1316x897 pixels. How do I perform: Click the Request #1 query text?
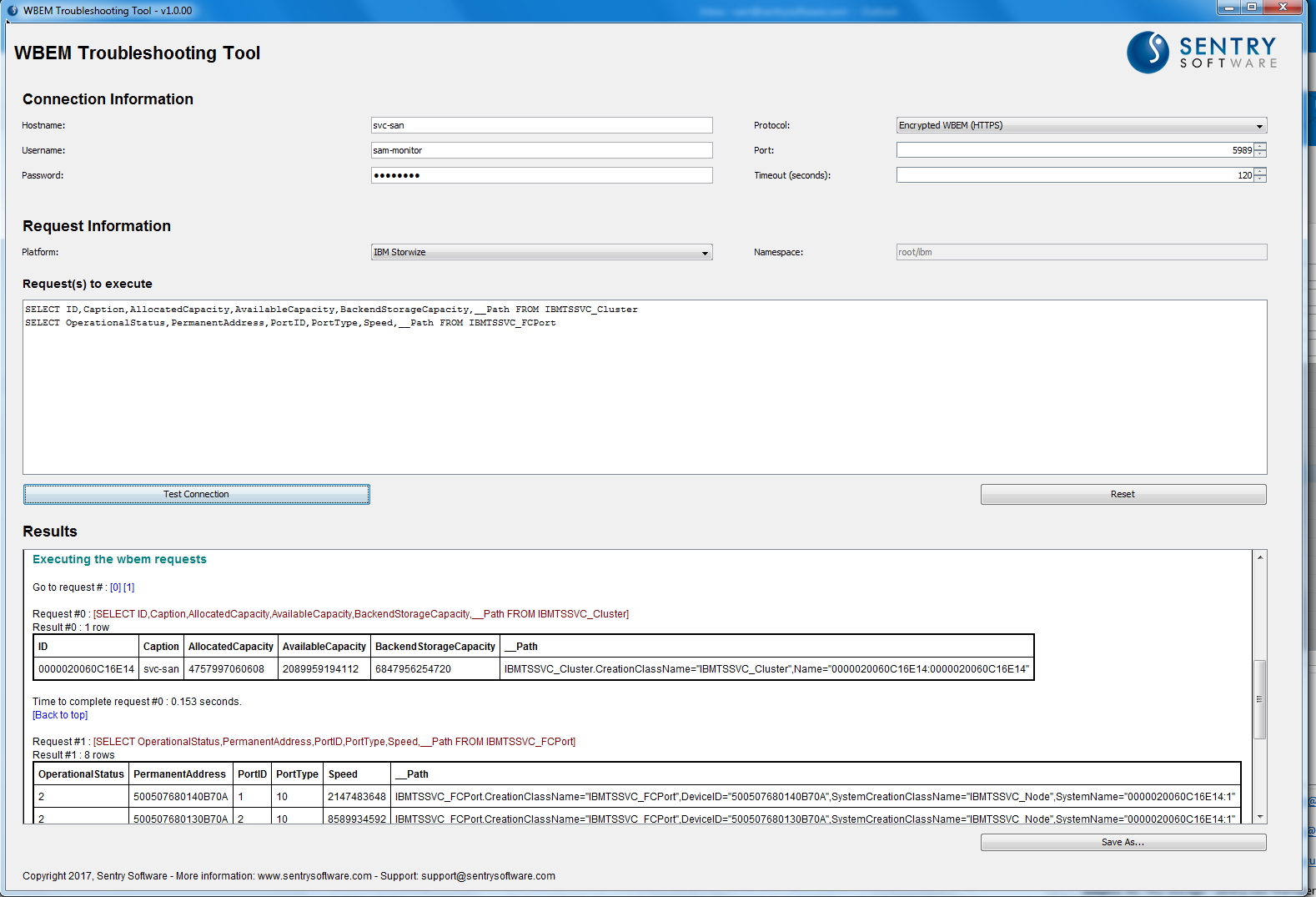[334, 742]
